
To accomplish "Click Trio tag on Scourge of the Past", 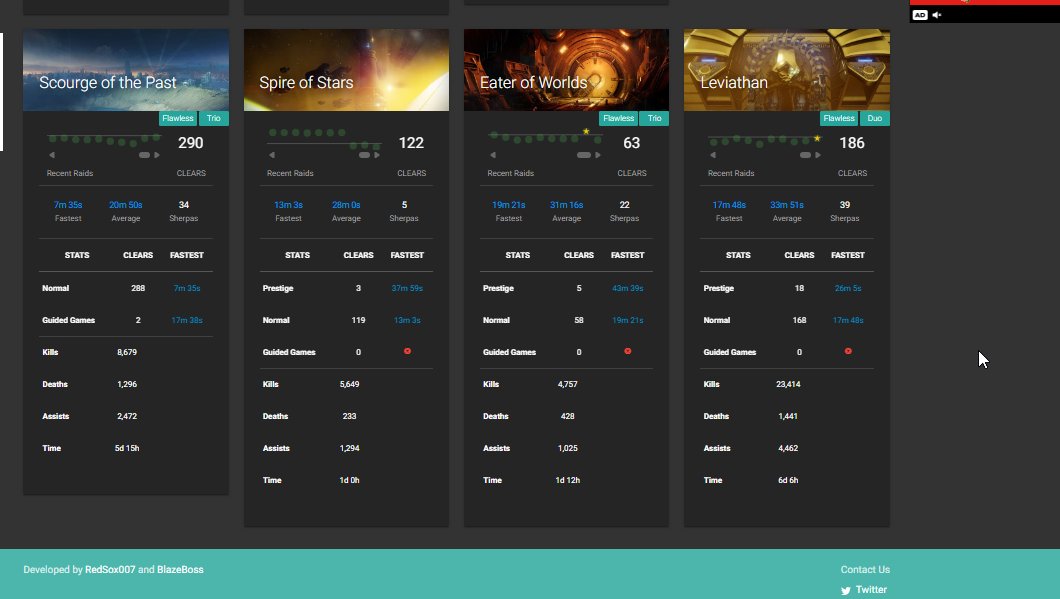I will click(x=214, y=118).
